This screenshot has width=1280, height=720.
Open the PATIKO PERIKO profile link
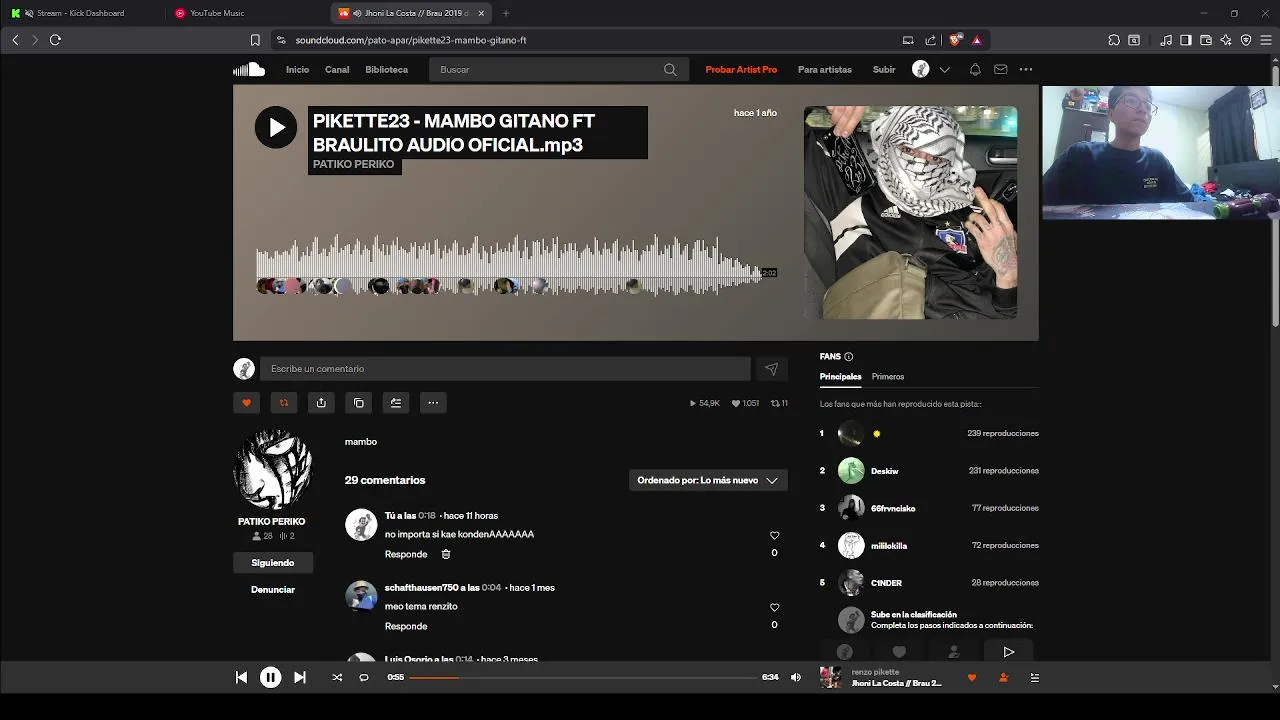272,522
